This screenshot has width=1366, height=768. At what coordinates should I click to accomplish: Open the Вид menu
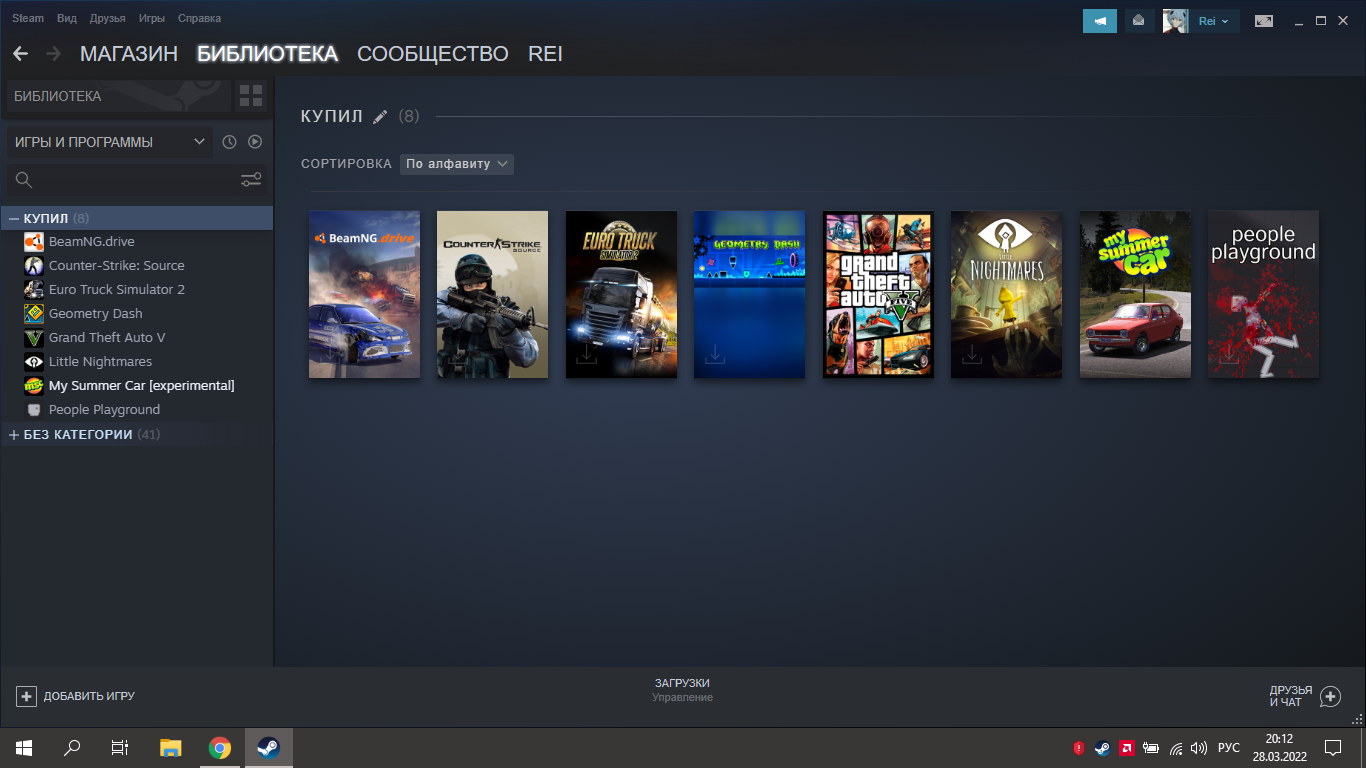(x=67, y=18)
